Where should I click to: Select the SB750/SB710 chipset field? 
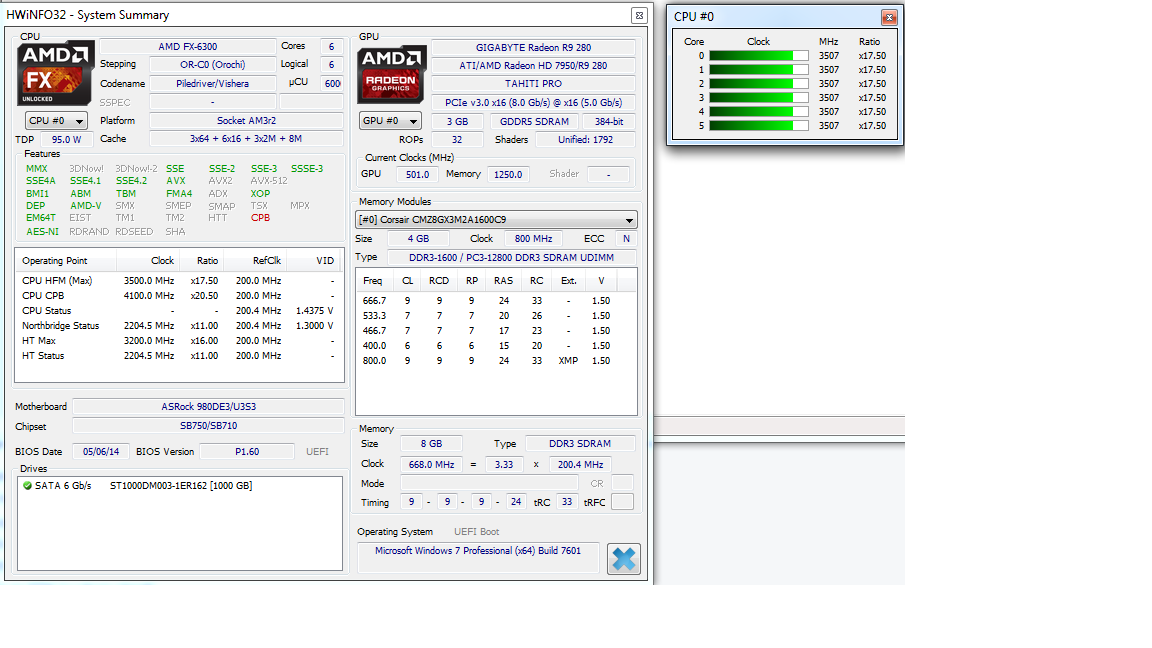click(x=209, y=425)
